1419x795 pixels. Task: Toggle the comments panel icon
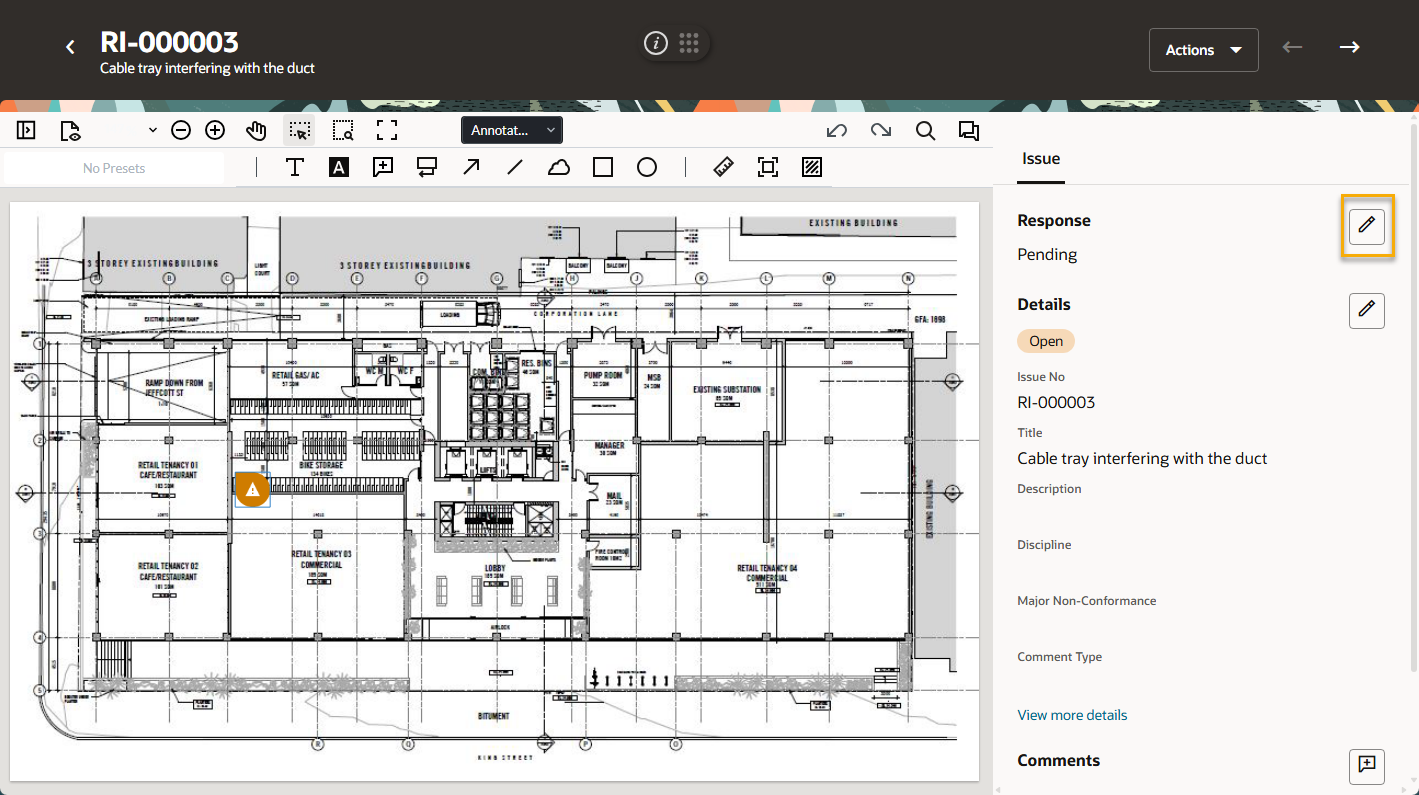968,131
